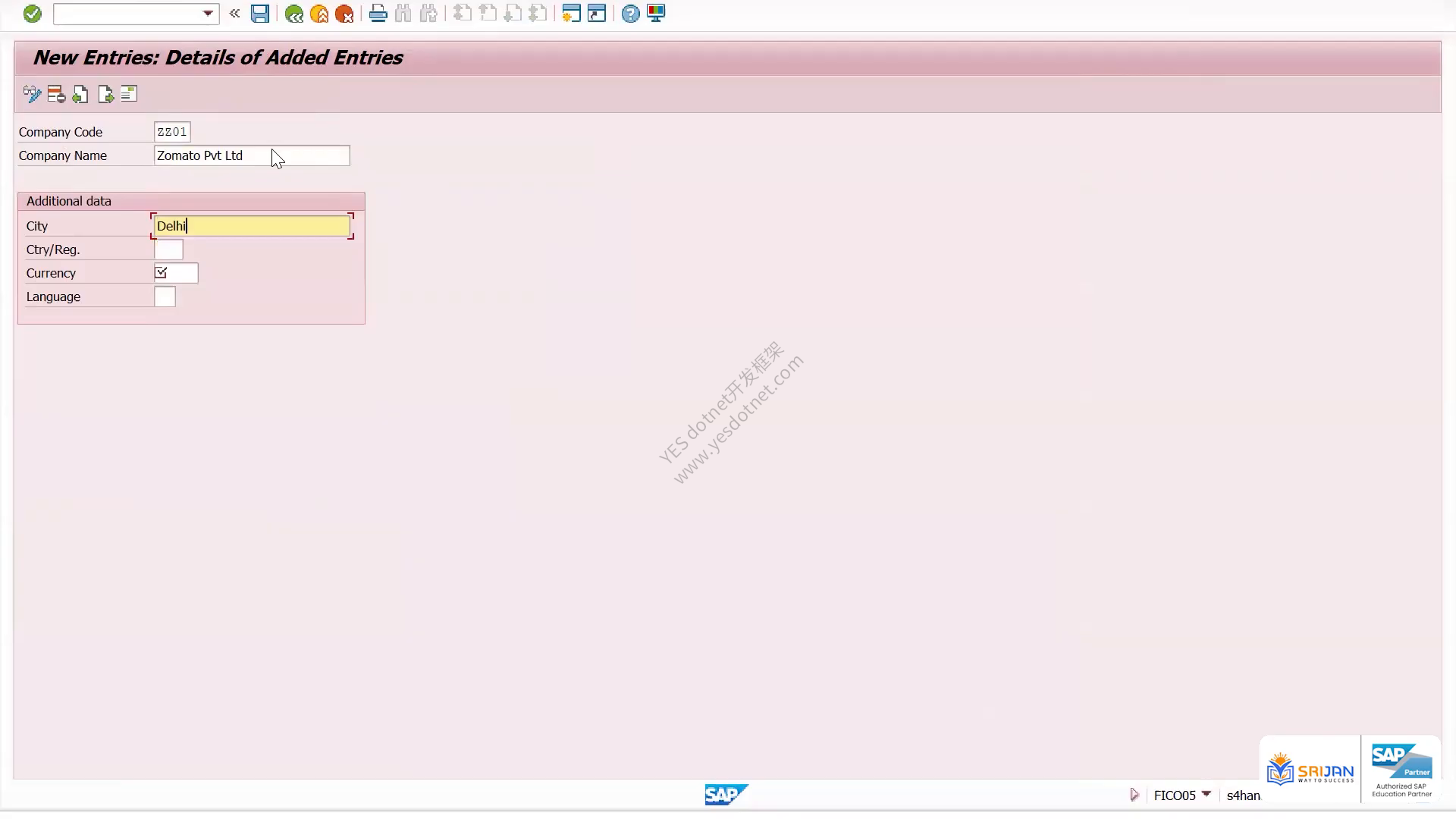Click the Create New Session icon
This screenshot has height=819, width=1456.
point(571,14)
